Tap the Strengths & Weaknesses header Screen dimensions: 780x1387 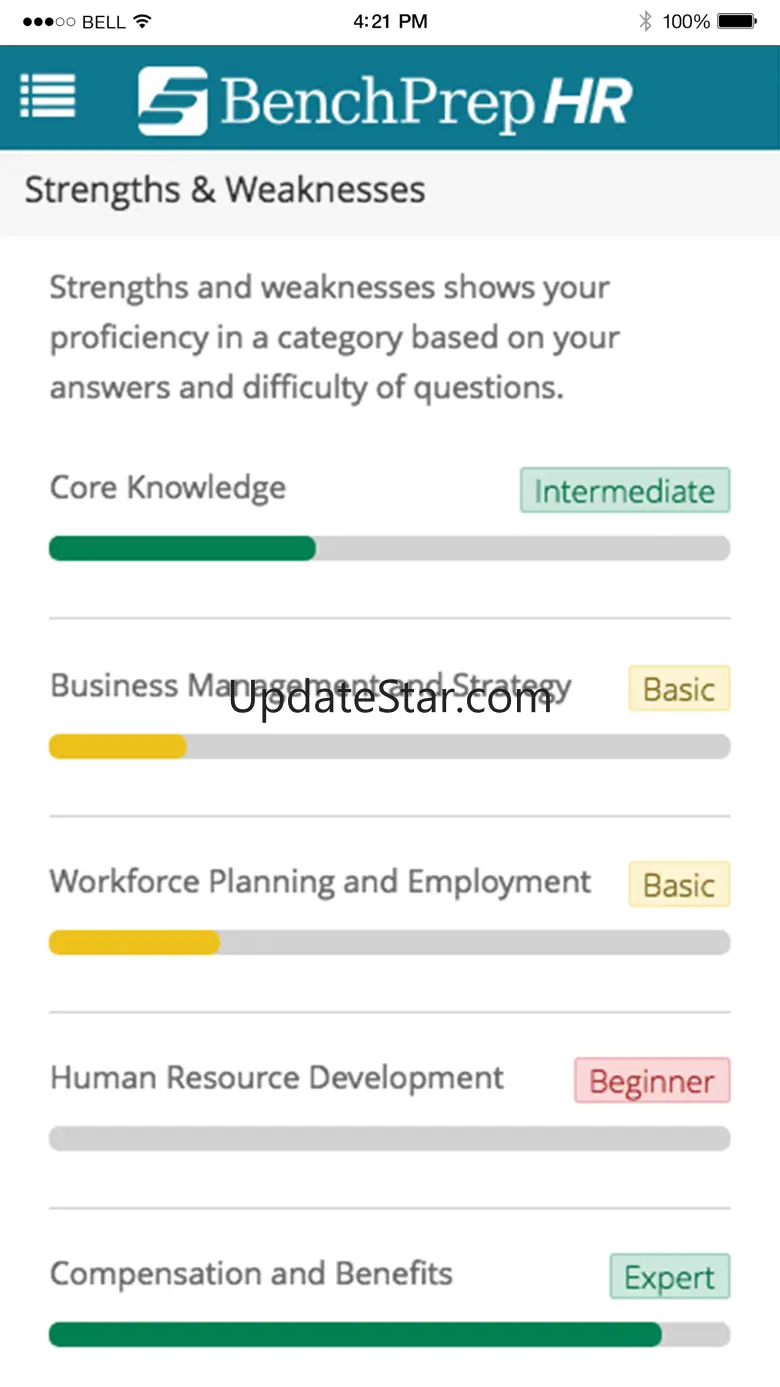(x=225, y=190)
